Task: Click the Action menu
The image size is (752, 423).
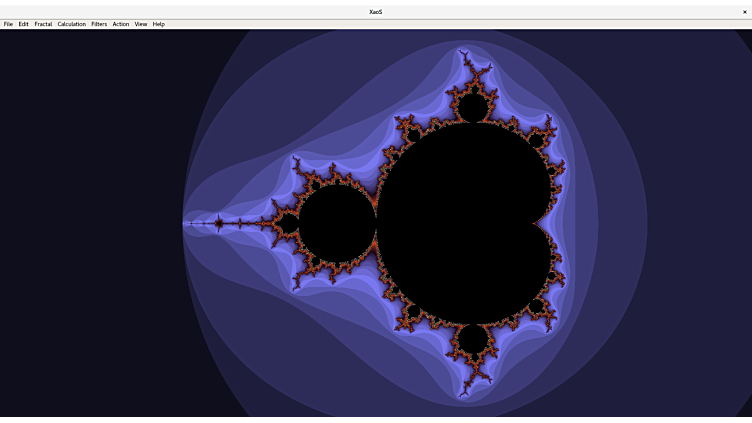Action: 121,24
